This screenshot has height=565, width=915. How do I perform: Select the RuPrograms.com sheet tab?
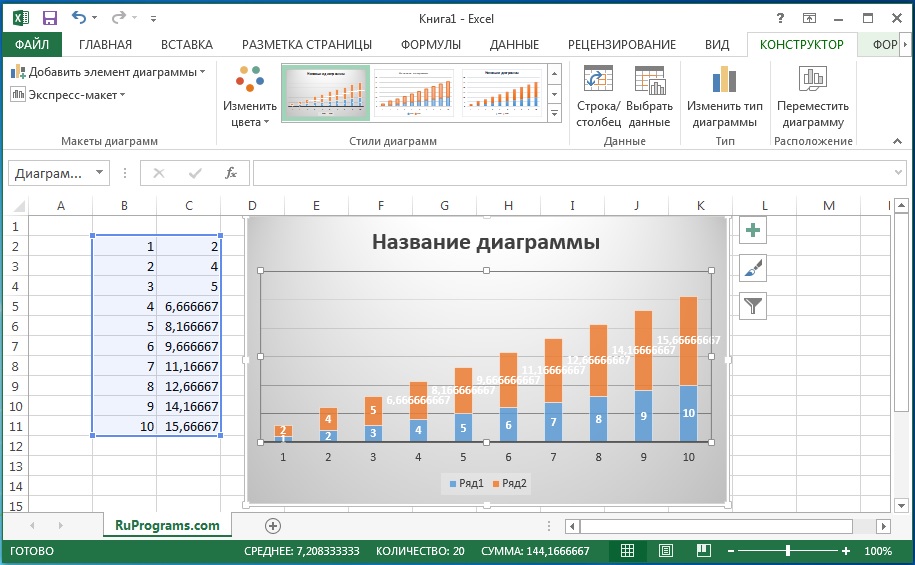click(x=167, y=525)
